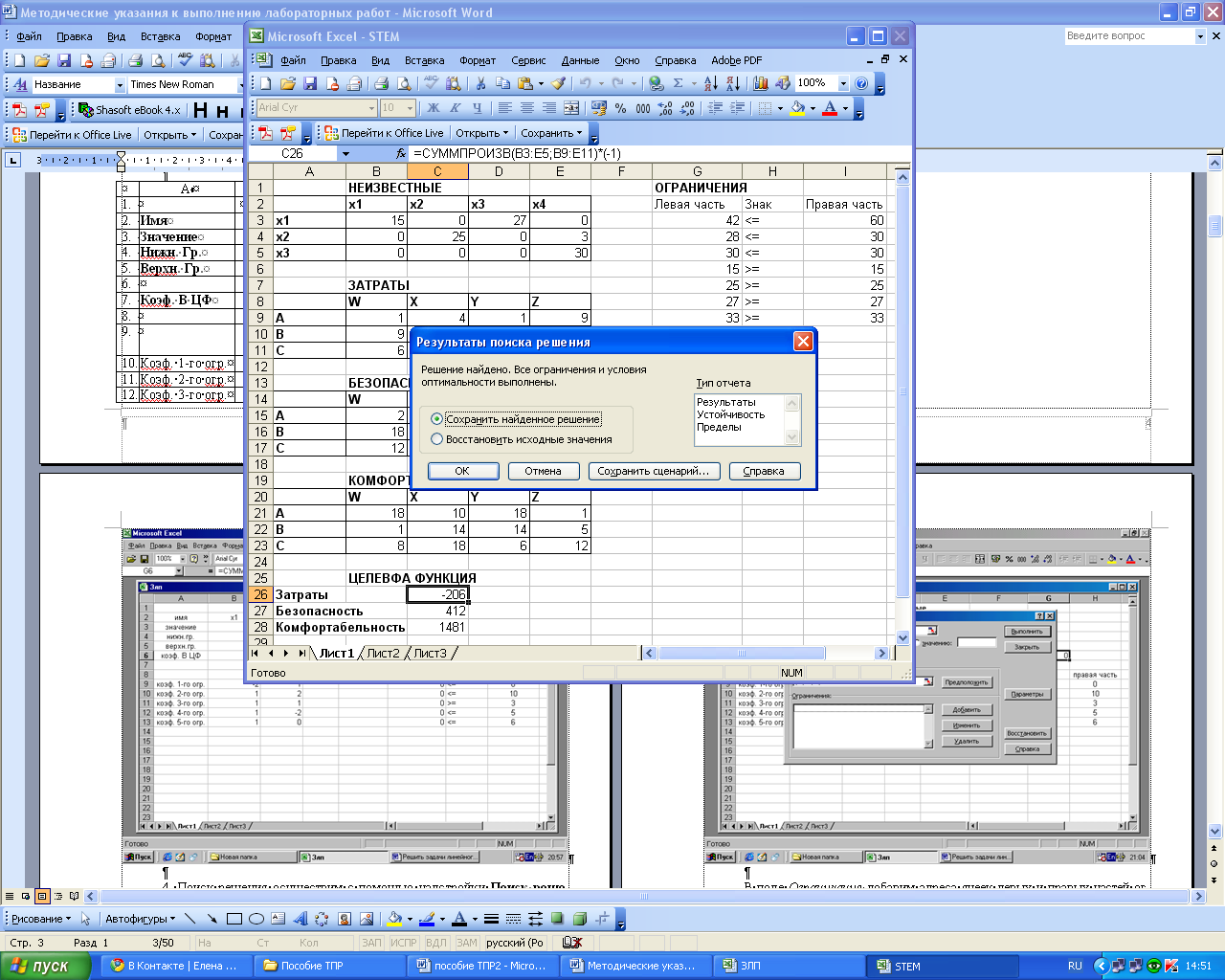Click the Copy icon in Excel toolbar
The width and height of the screenshot is (1225, 980).
point(502,83)
